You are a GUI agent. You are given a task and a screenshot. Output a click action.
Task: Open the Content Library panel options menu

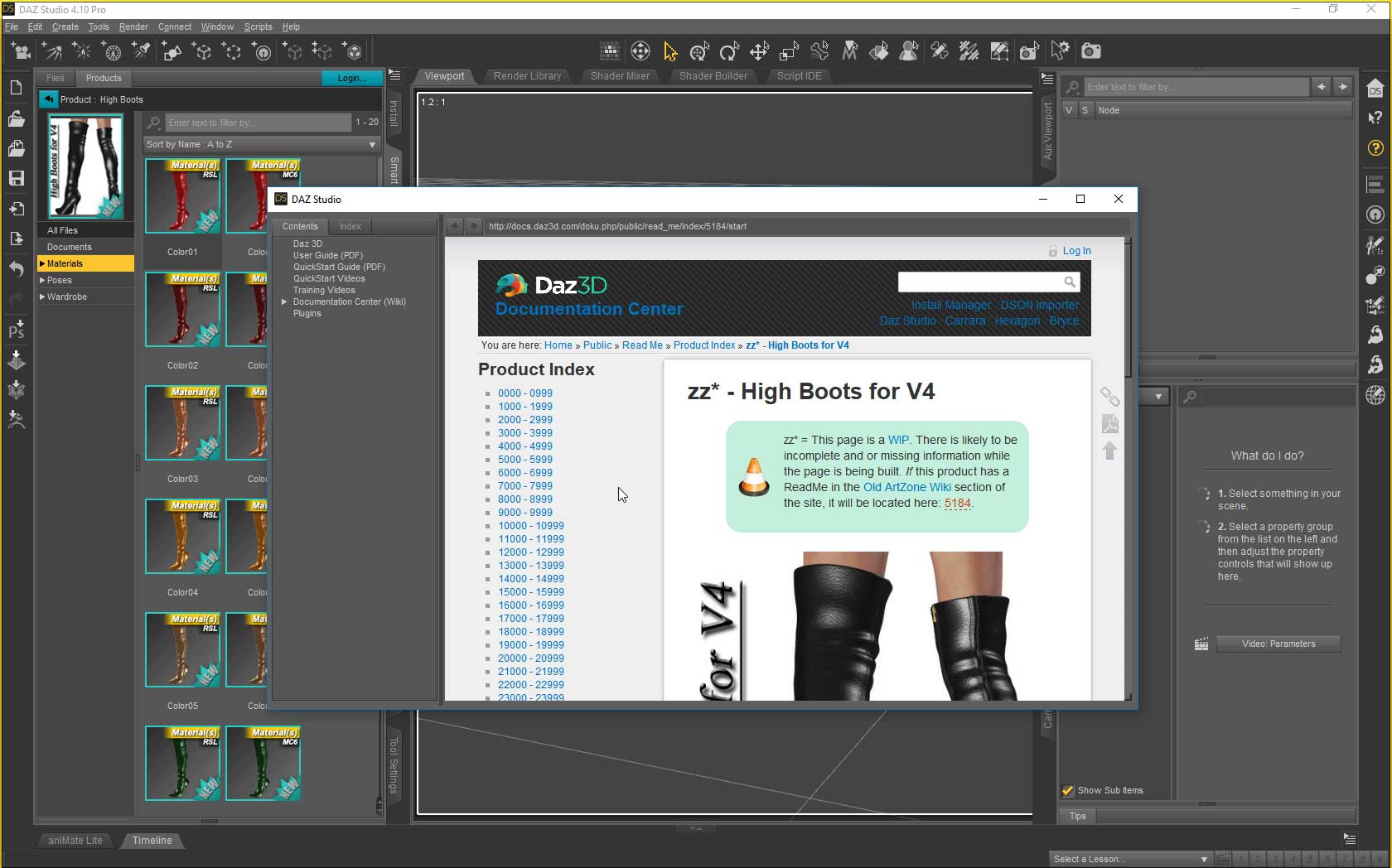click(x=395, y=75)
